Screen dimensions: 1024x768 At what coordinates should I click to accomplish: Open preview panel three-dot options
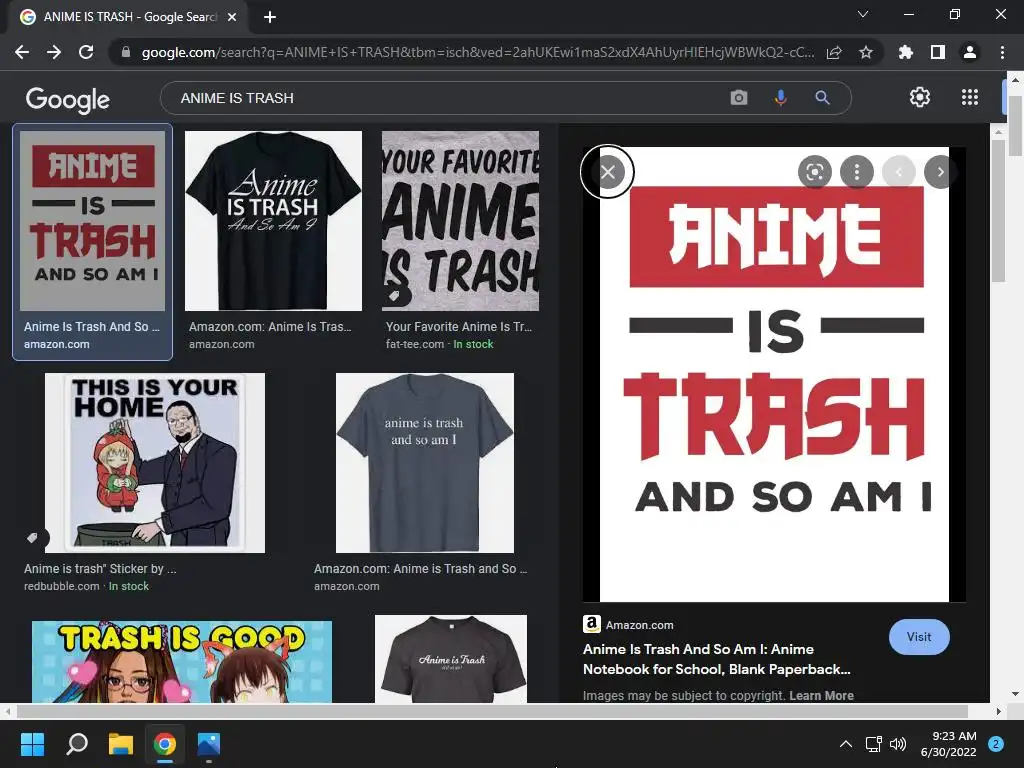tap(857, 172)
